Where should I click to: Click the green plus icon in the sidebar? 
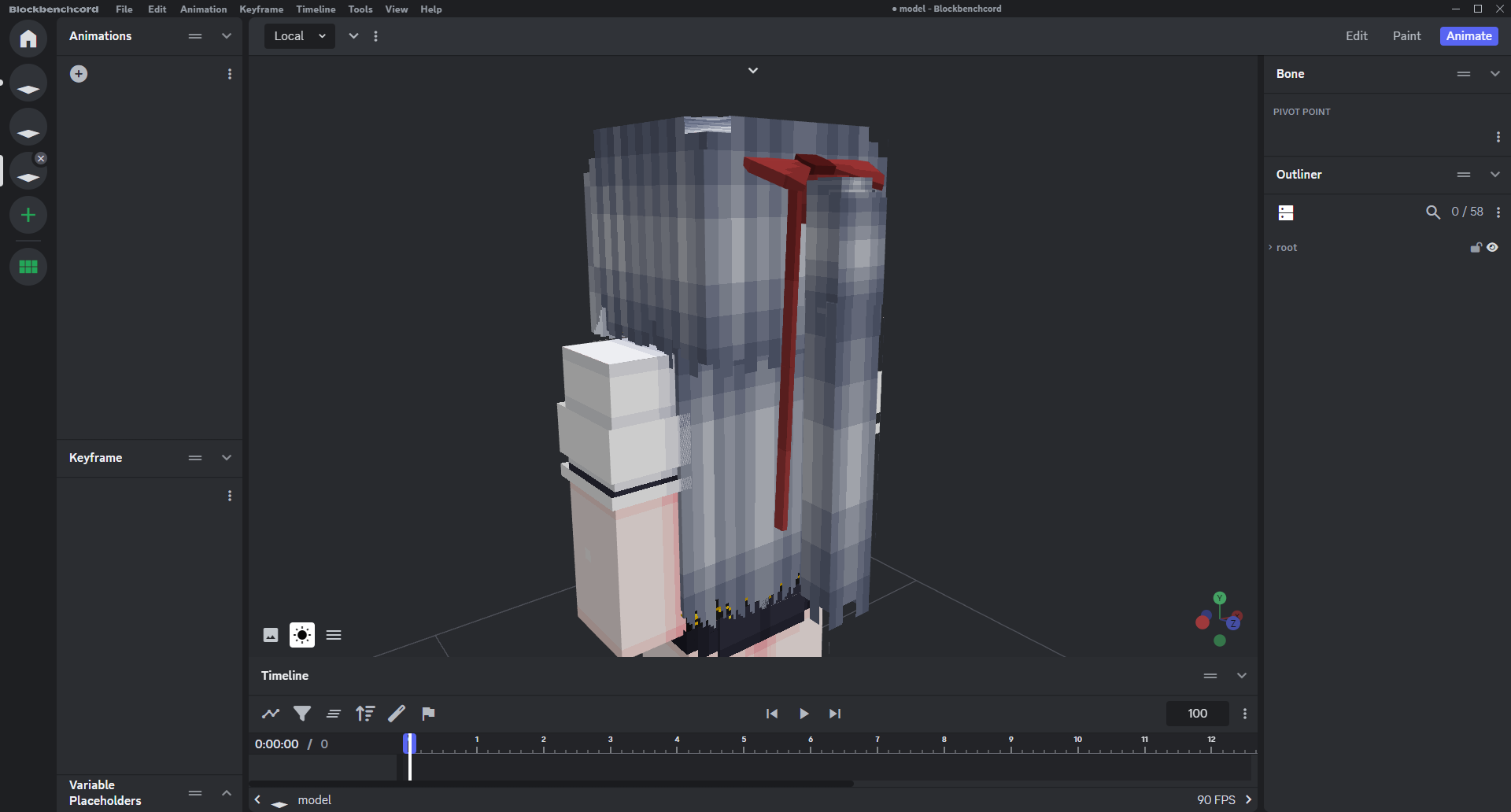(x=28, y=215)
